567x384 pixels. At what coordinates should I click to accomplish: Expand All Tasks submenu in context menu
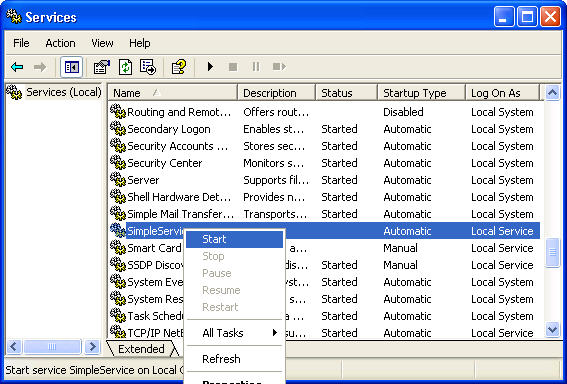coord(234,333)
